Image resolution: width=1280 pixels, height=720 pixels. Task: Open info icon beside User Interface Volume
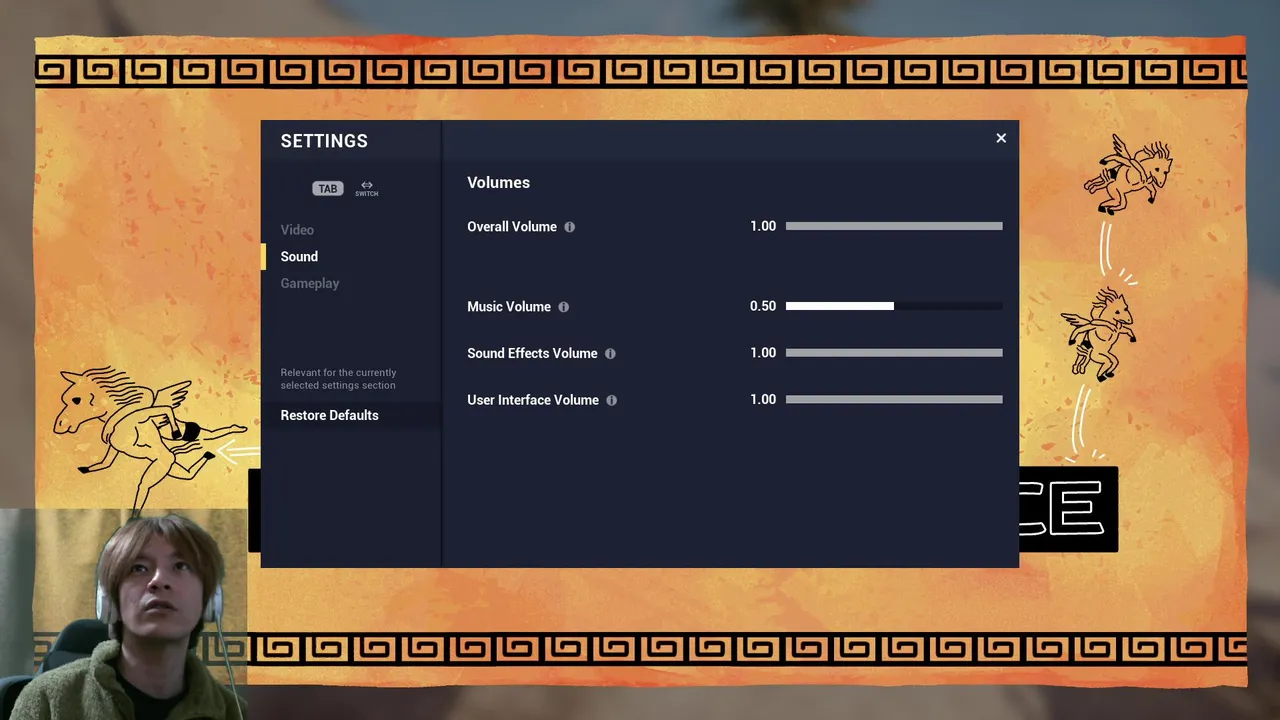tap(612, 400)
